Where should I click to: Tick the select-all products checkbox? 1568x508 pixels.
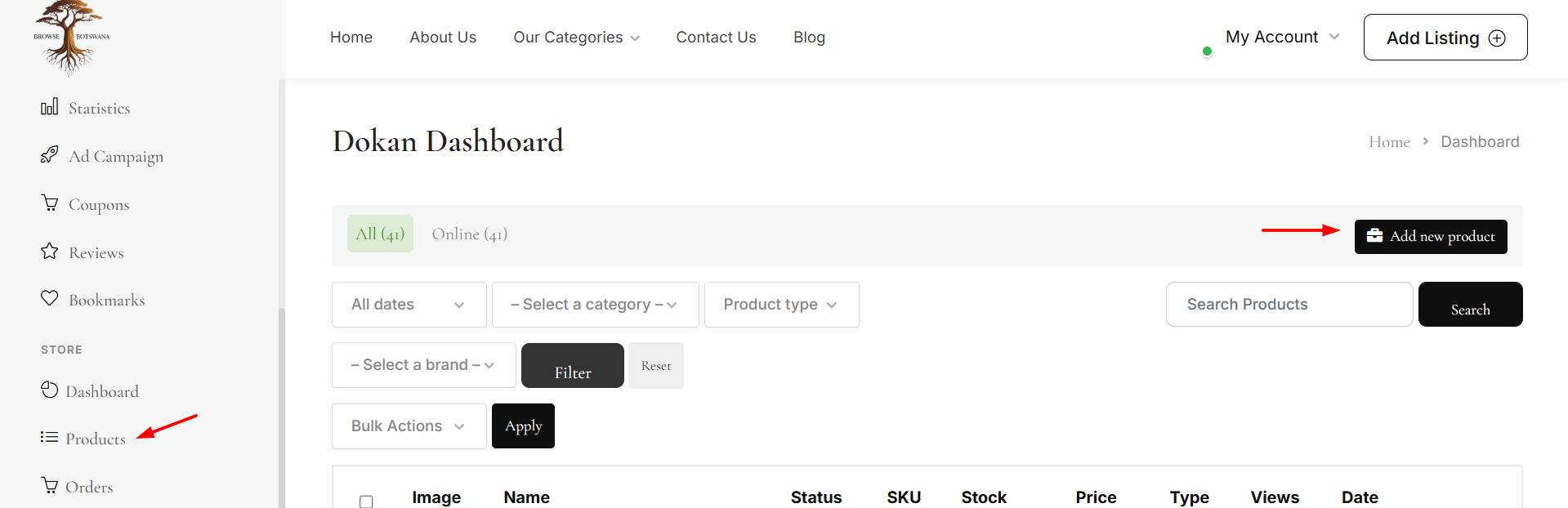(x=366, y=501)
